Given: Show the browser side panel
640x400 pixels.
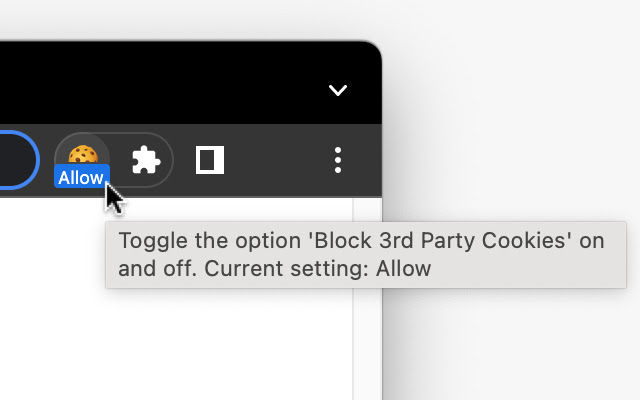Looking at the screenshot, I should [210, 160].
